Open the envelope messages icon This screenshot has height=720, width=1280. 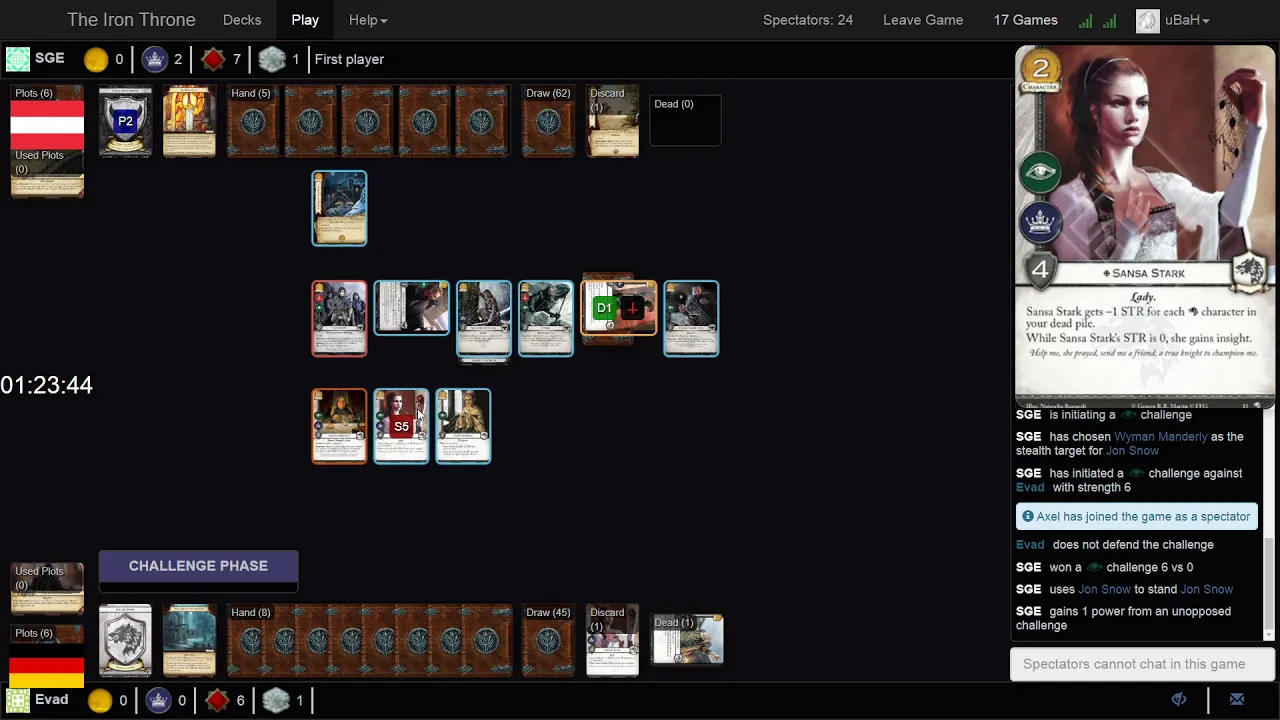(1237, 699)
